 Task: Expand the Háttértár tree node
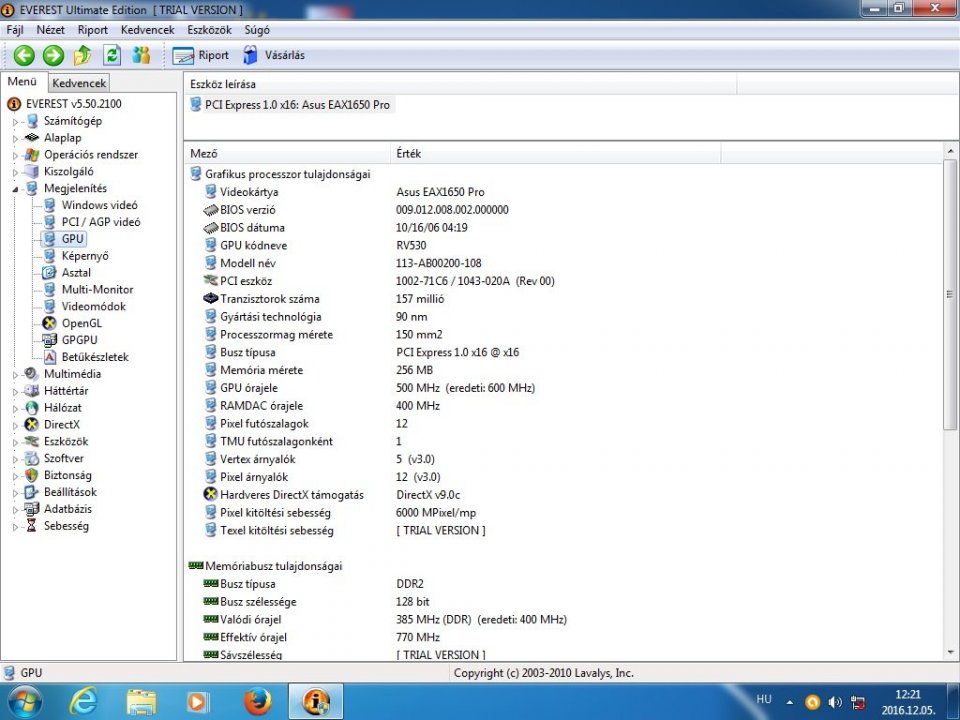click(x=16, y=391)
